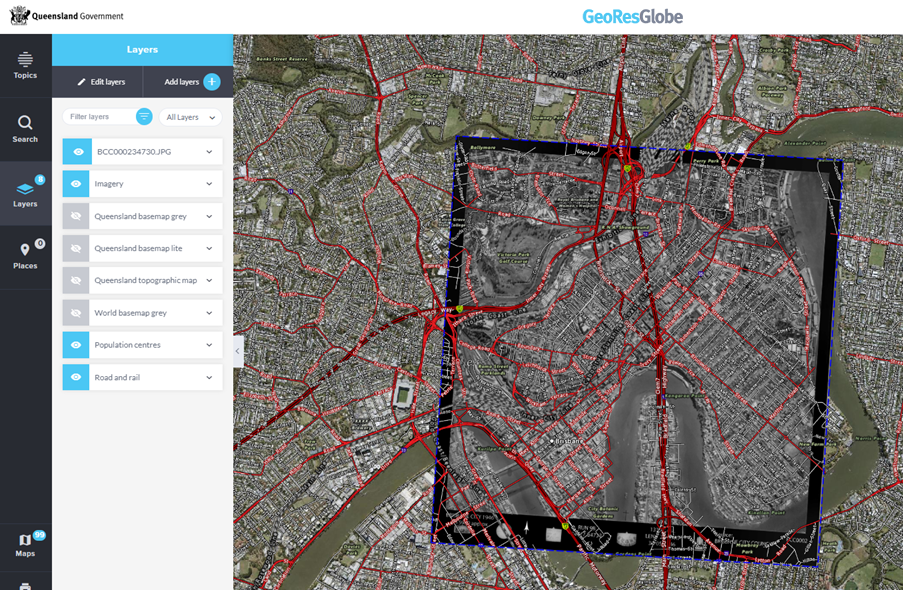Click the GeoResGlobe title link

pyautogui.click(x=633, y=17)
